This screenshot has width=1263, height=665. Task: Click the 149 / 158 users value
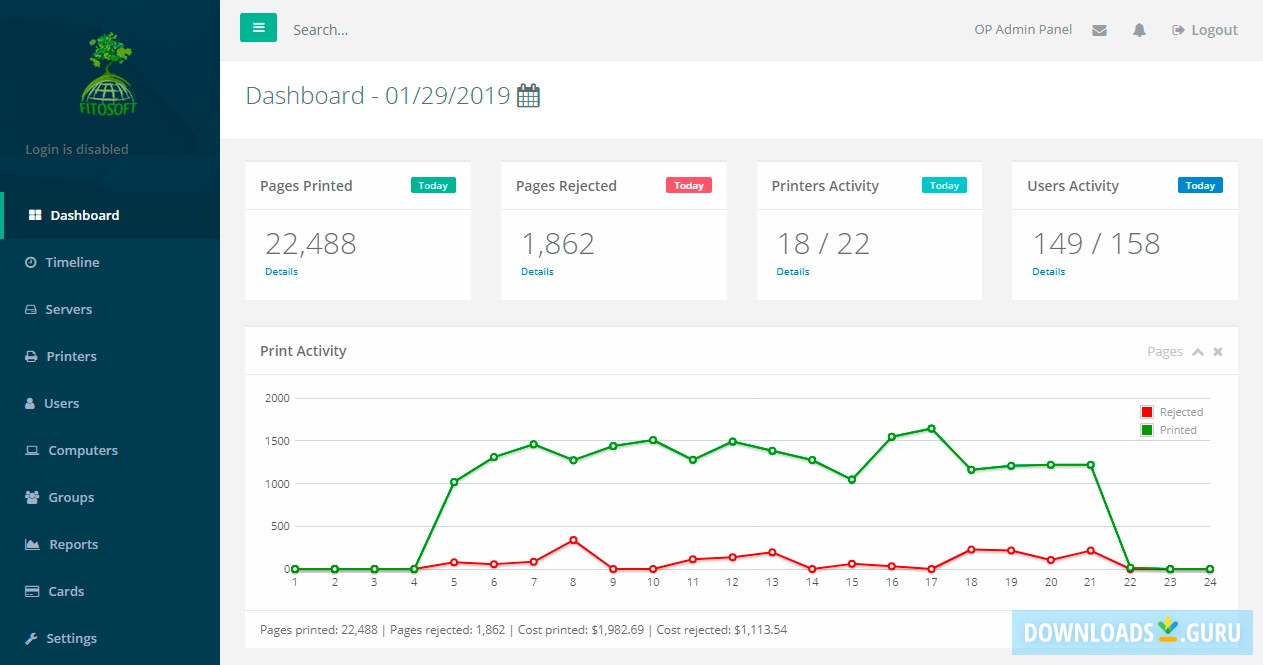[1097, 243]
